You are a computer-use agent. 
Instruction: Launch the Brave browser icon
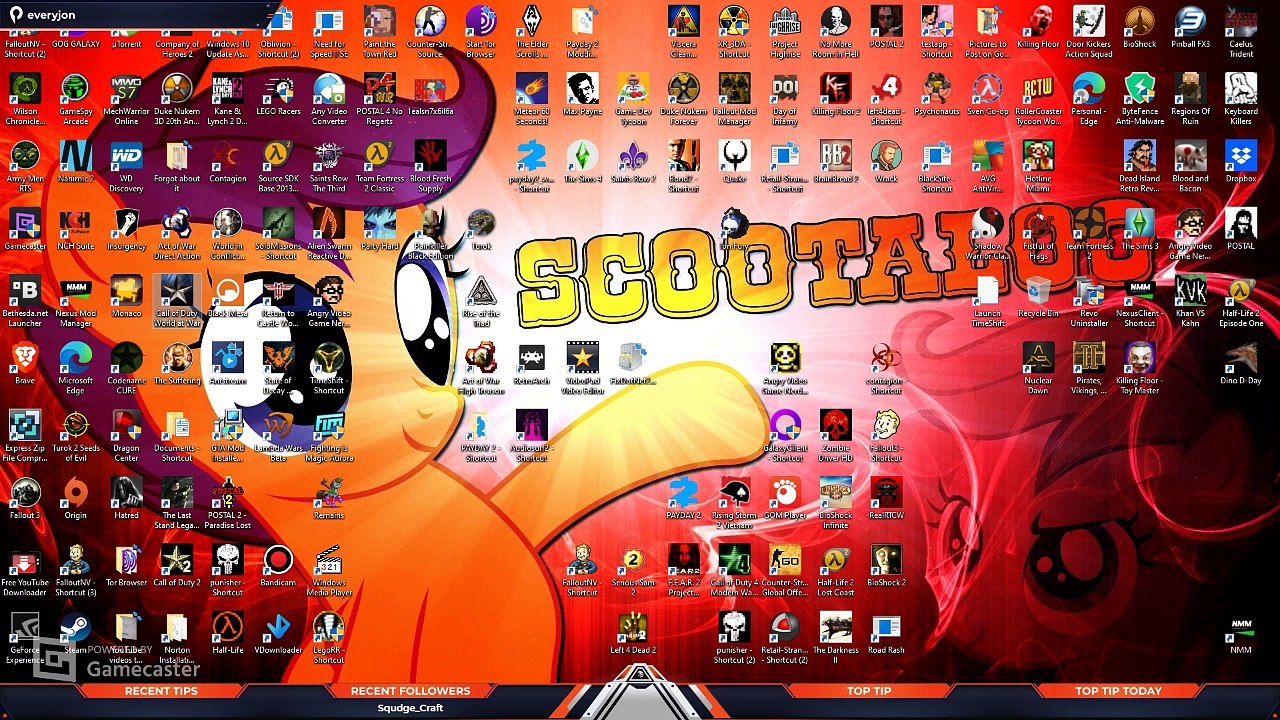click(25, 364)
